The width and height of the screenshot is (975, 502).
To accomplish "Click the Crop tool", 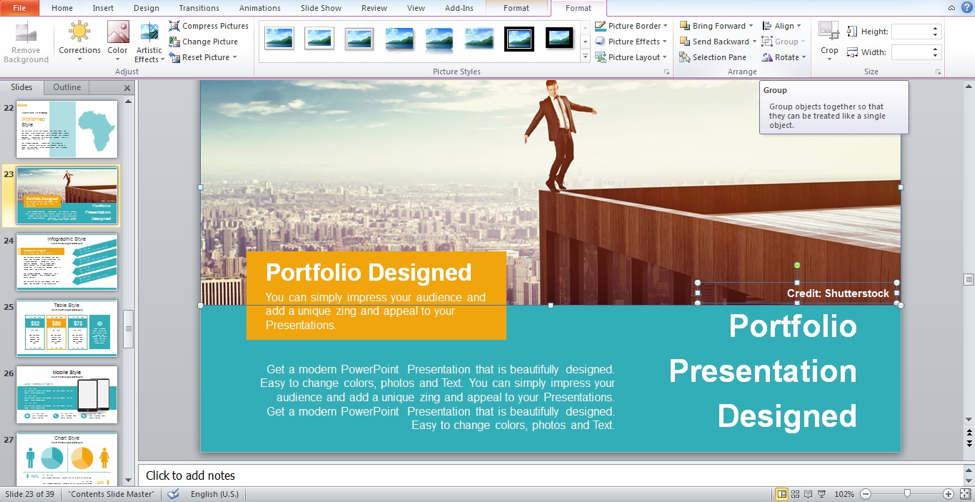I will (829, 42).
